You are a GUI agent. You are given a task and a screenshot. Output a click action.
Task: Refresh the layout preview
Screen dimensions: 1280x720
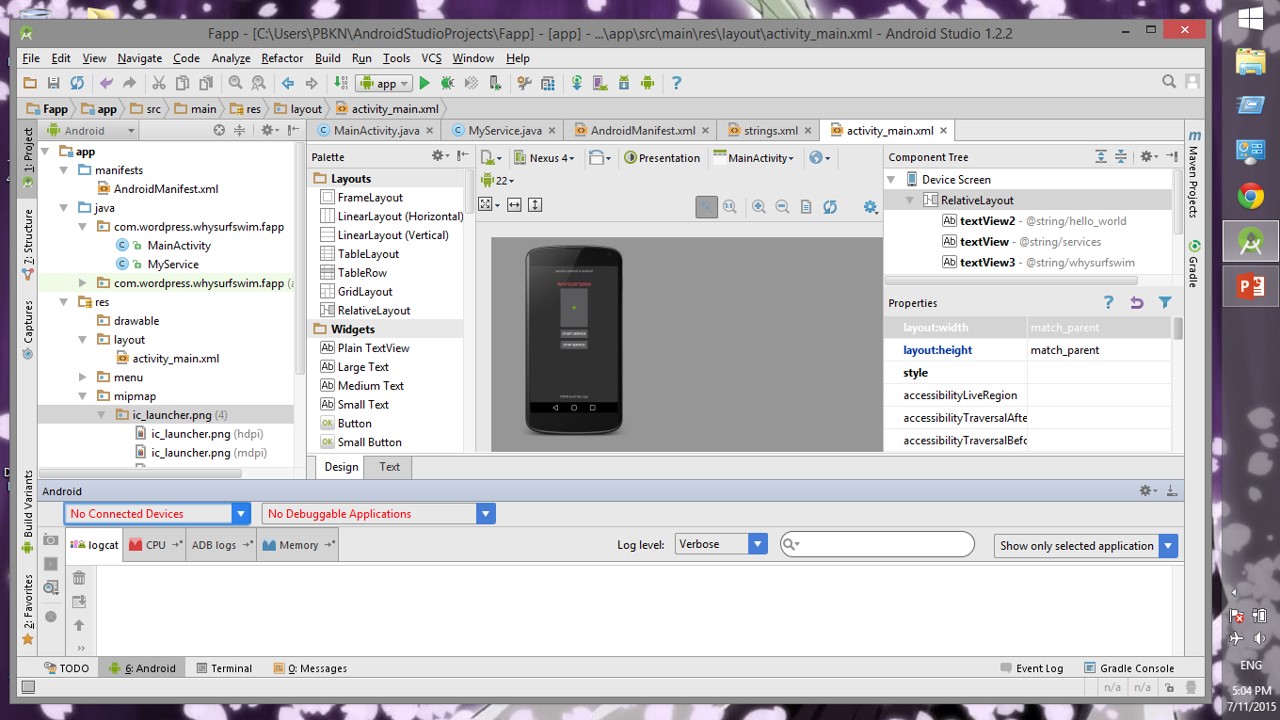tap(830, 206)
